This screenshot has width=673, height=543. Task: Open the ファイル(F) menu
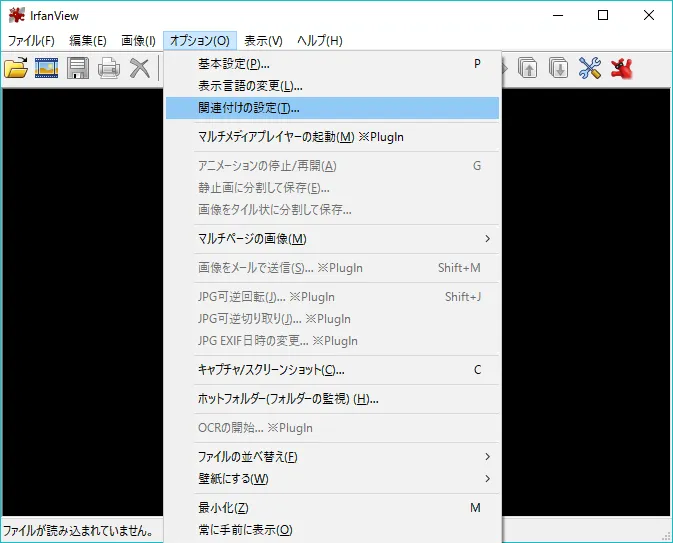point(31,41)
